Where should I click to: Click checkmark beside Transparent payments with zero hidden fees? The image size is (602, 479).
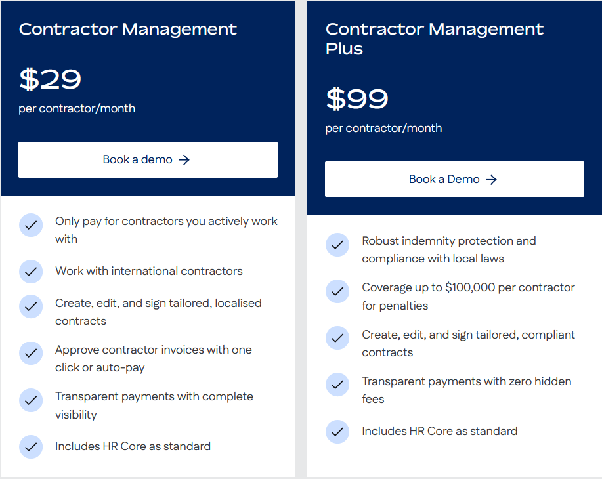[337, 384]
